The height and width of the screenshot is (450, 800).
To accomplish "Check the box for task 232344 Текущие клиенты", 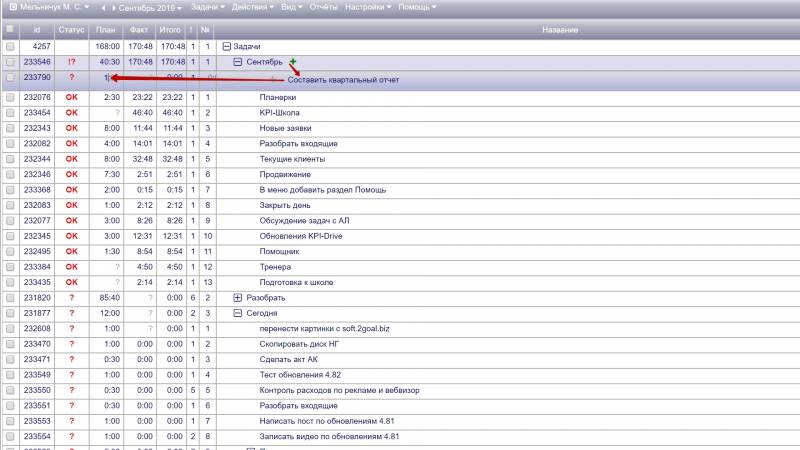I will click(10, 159).
